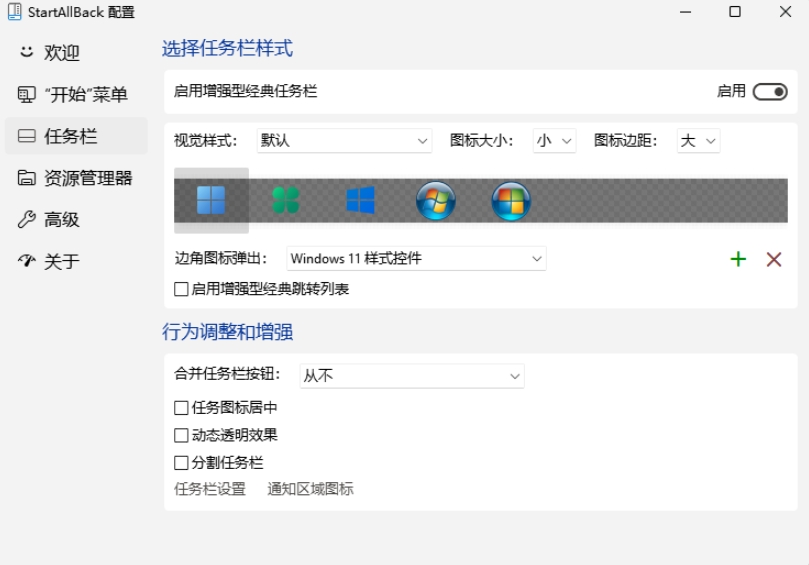Click the wrench icon beside 高级
The height and width of the screenshot is (565, 809).
click(26, 219)
